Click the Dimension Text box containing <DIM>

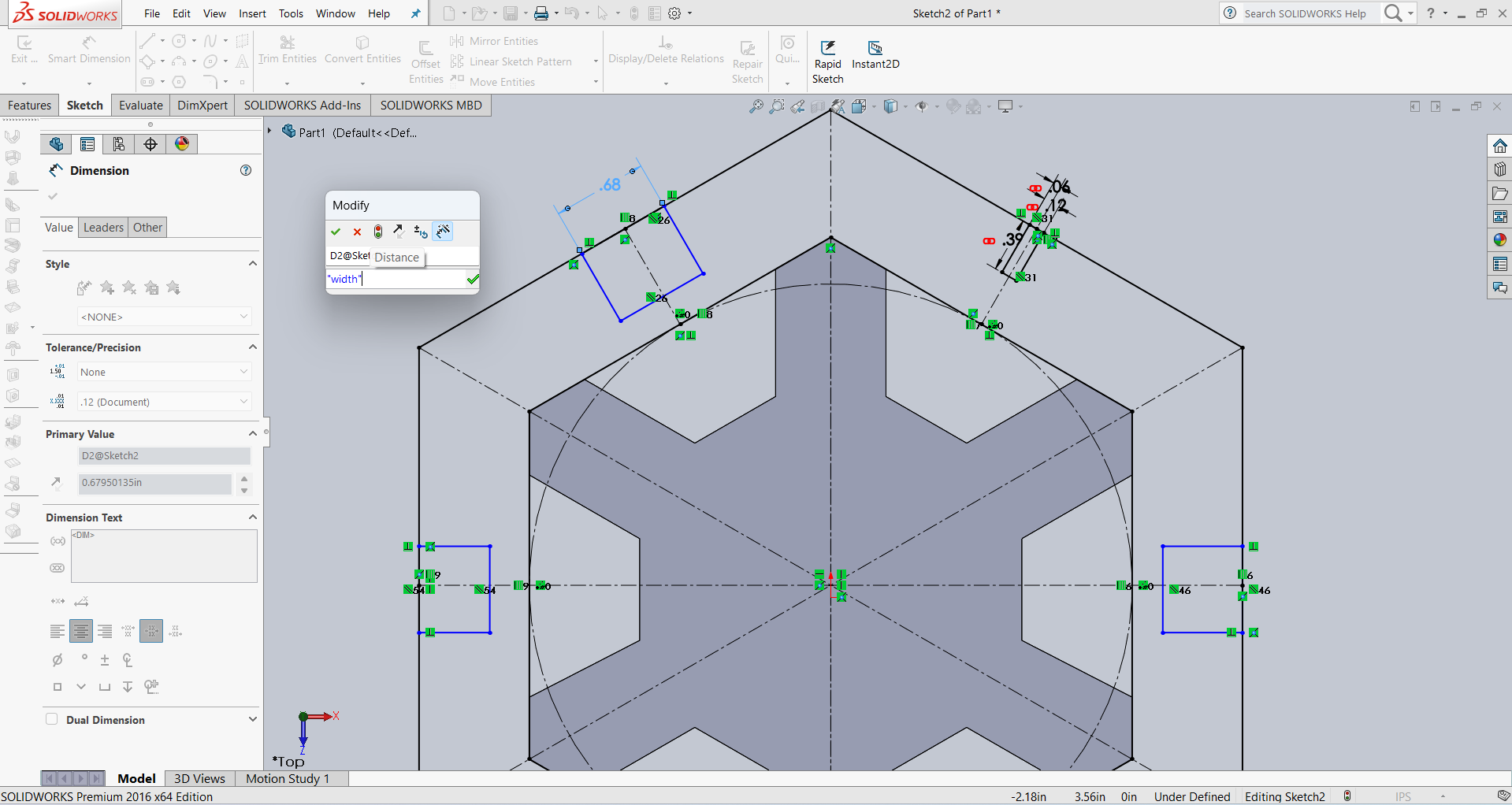pos(164,556)
